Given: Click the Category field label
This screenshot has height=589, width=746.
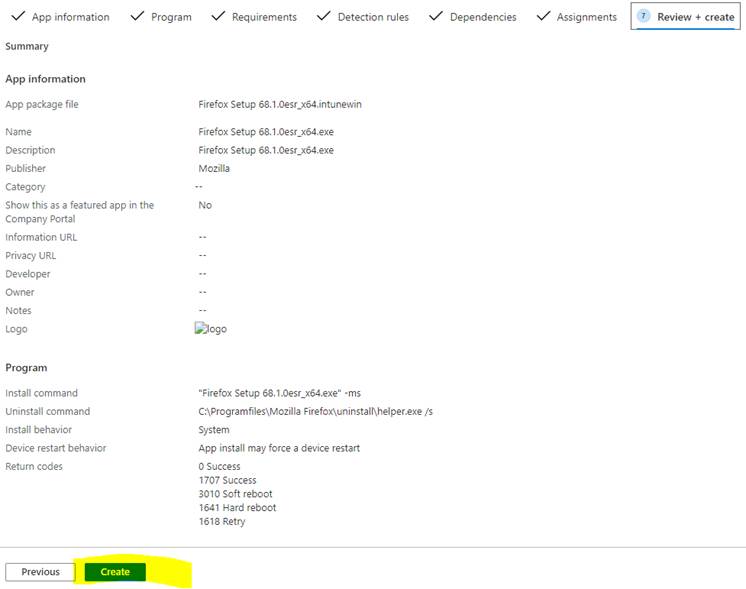Looking at the screenshot, I should (x=25, y=187).
